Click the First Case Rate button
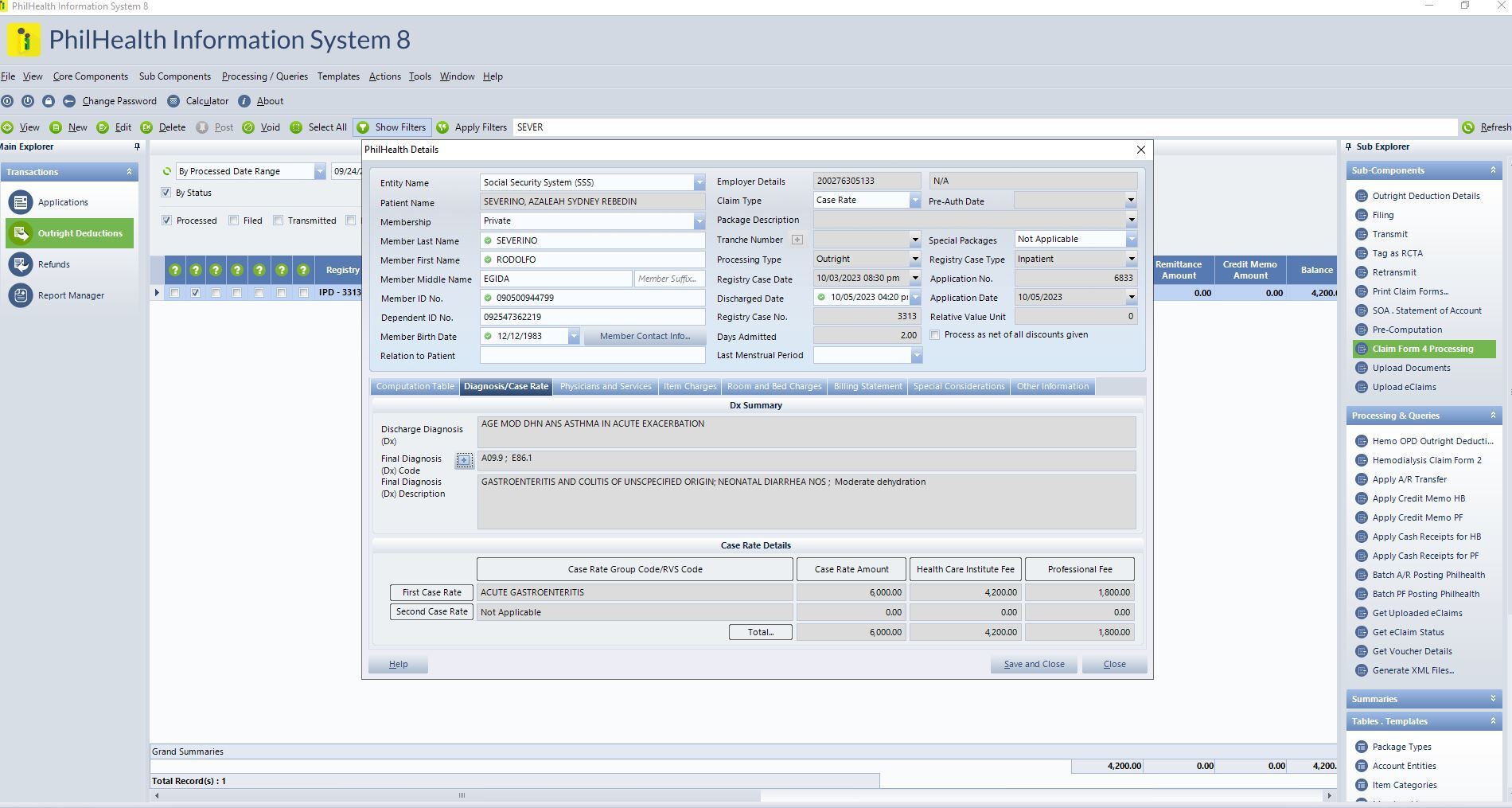This screenshot has width=1512, height=808. click(x=431, y=593)
